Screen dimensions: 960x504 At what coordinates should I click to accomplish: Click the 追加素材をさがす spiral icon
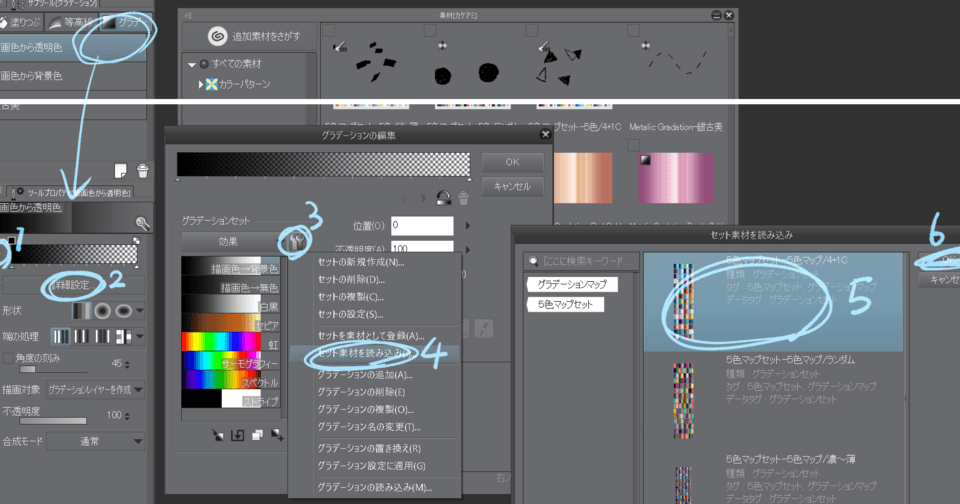tap(219, 36)
